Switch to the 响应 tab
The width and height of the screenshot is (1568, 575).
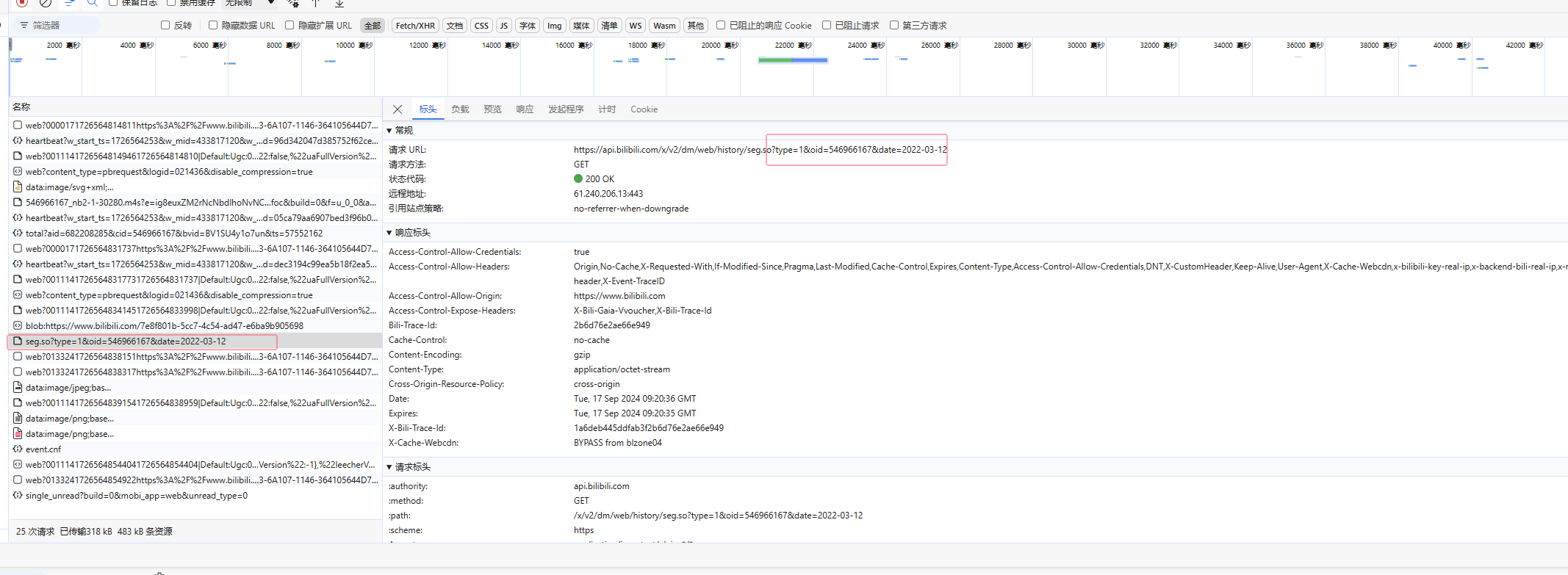525,109
